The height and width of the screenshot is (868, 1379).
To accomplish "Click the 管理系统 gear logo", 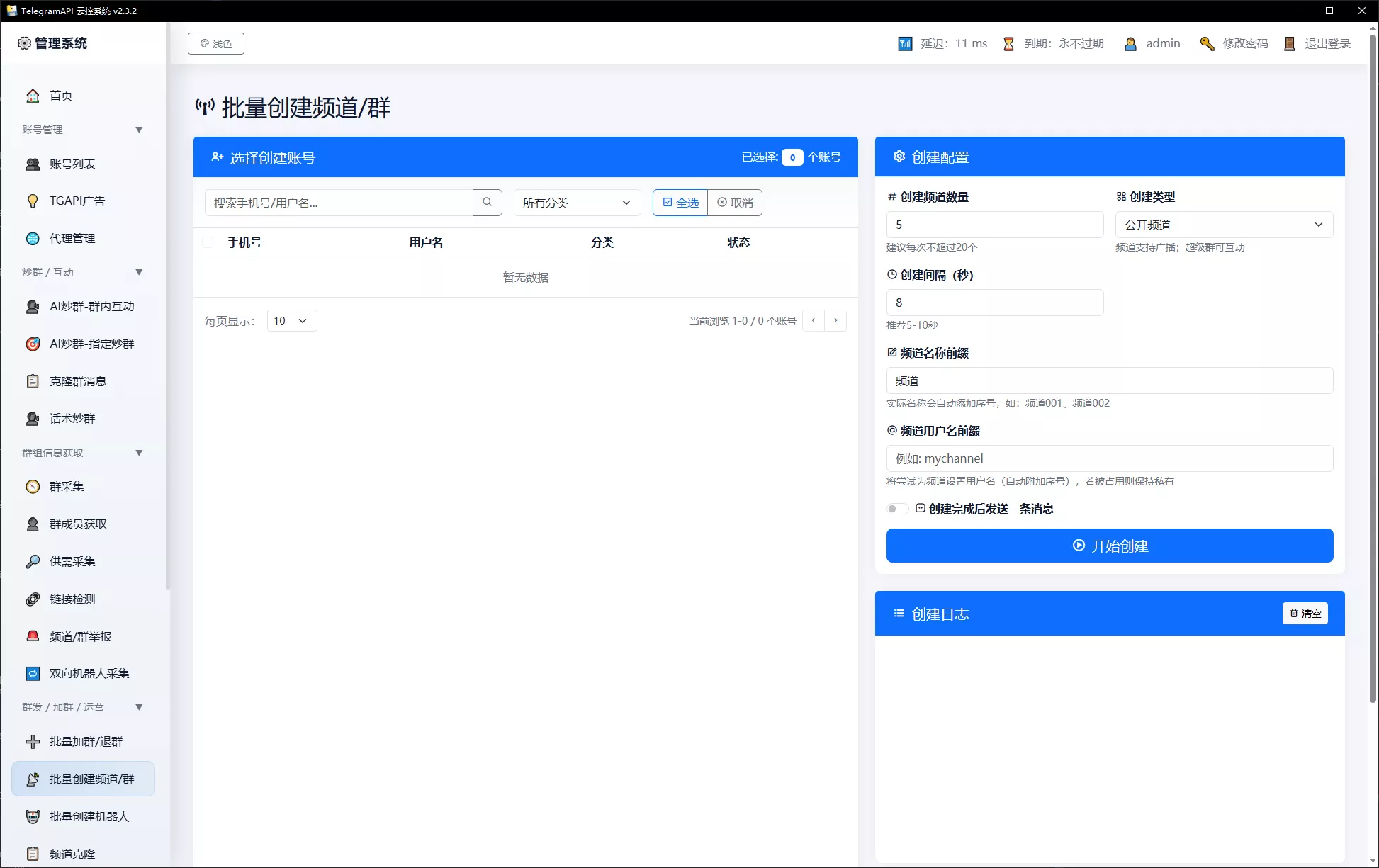I will [x=24, y=43].
